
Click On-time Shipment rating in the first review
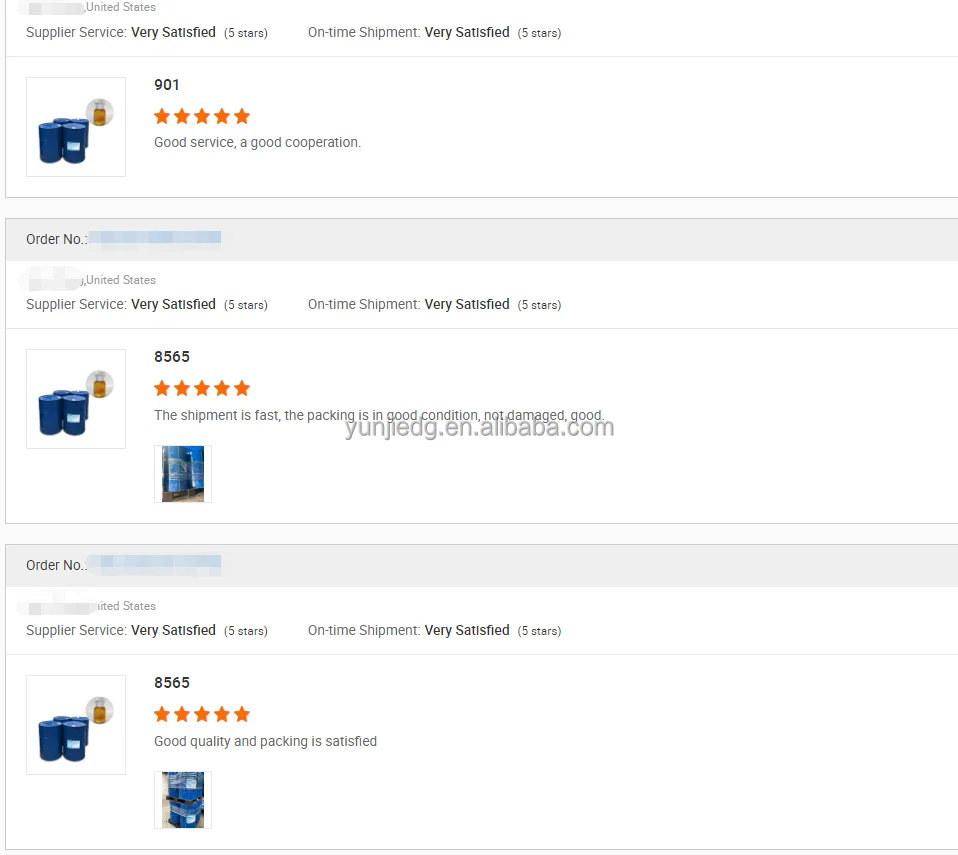click(x=434, y=32)
